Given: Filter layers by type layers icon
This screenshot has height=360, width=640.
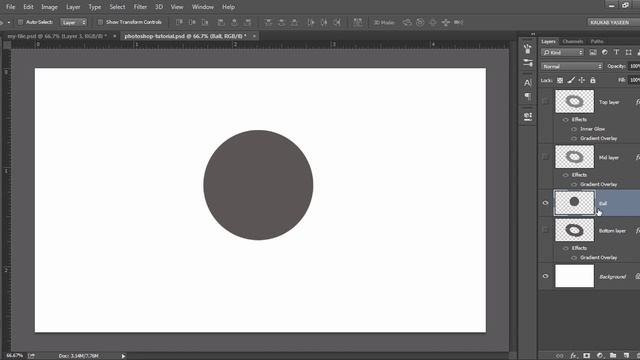Looking at the screenshot, I should pyautogui.click(x=616, y=52).
